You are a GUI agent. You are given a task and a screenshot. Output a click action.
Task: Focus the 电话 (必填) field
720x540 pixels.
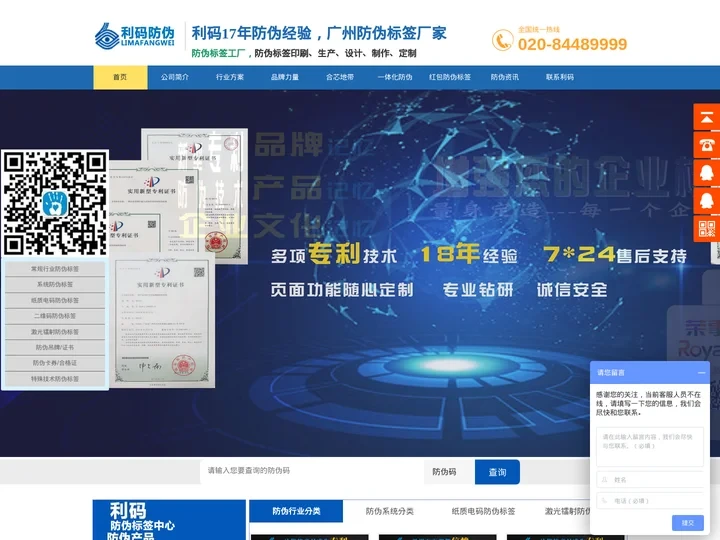point(650,501)
